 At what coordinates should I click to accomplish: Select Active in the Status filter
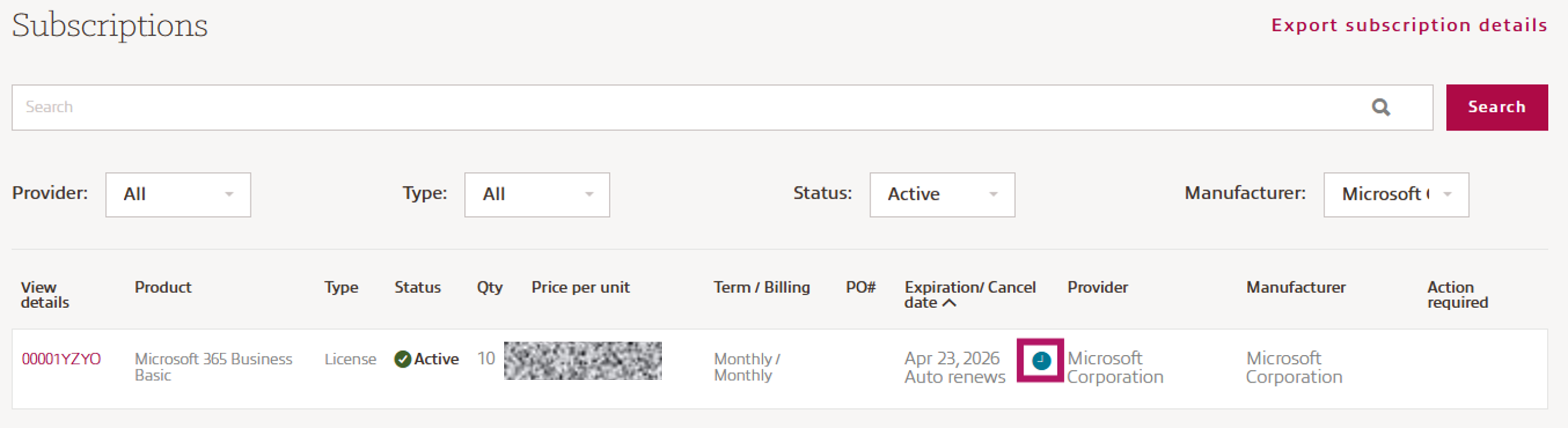942,194
